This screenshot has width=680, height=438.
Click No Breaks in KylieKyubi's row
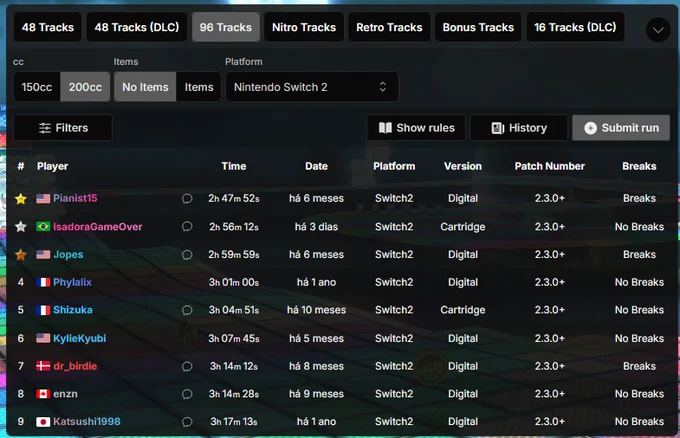pyautogui.click(x=639, y=338)
